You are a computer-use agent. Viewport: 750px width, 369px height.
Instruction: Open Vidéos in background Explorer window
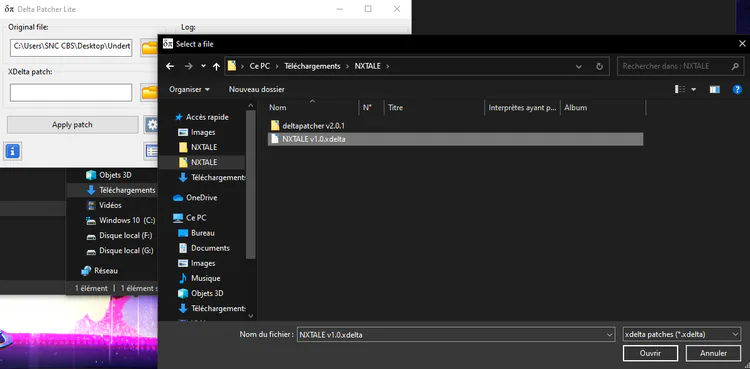[104, 205]
